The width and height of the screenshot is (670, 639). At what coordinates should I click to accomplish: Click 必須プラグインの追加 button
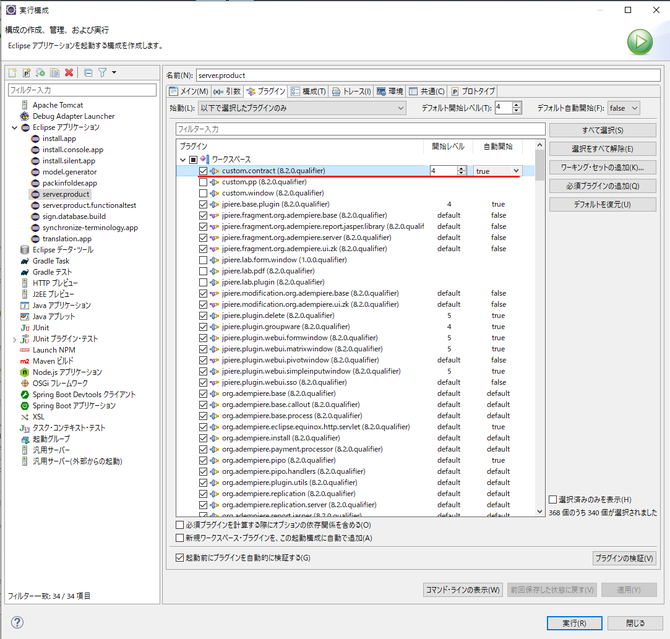(x=602, y=186)
